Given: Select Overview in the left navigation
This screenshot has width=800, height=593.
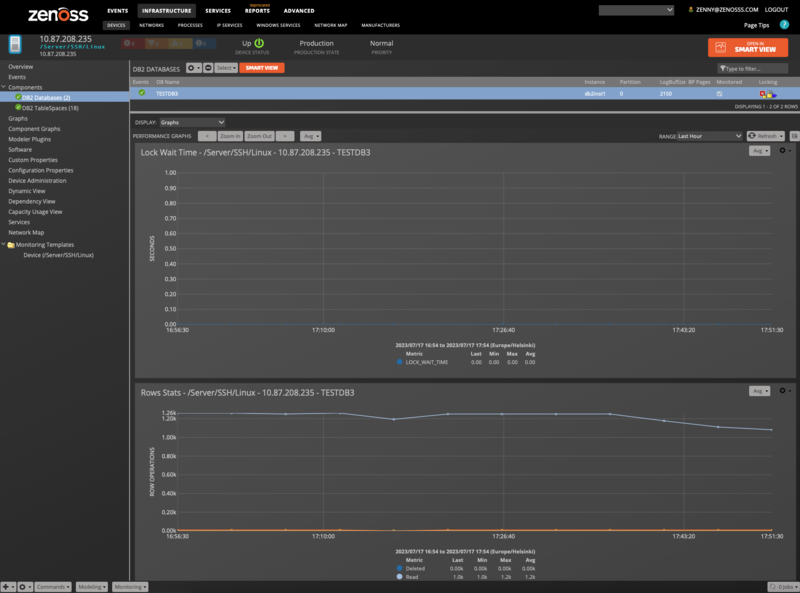Looking at the screenshot, I should pos(20,66).
